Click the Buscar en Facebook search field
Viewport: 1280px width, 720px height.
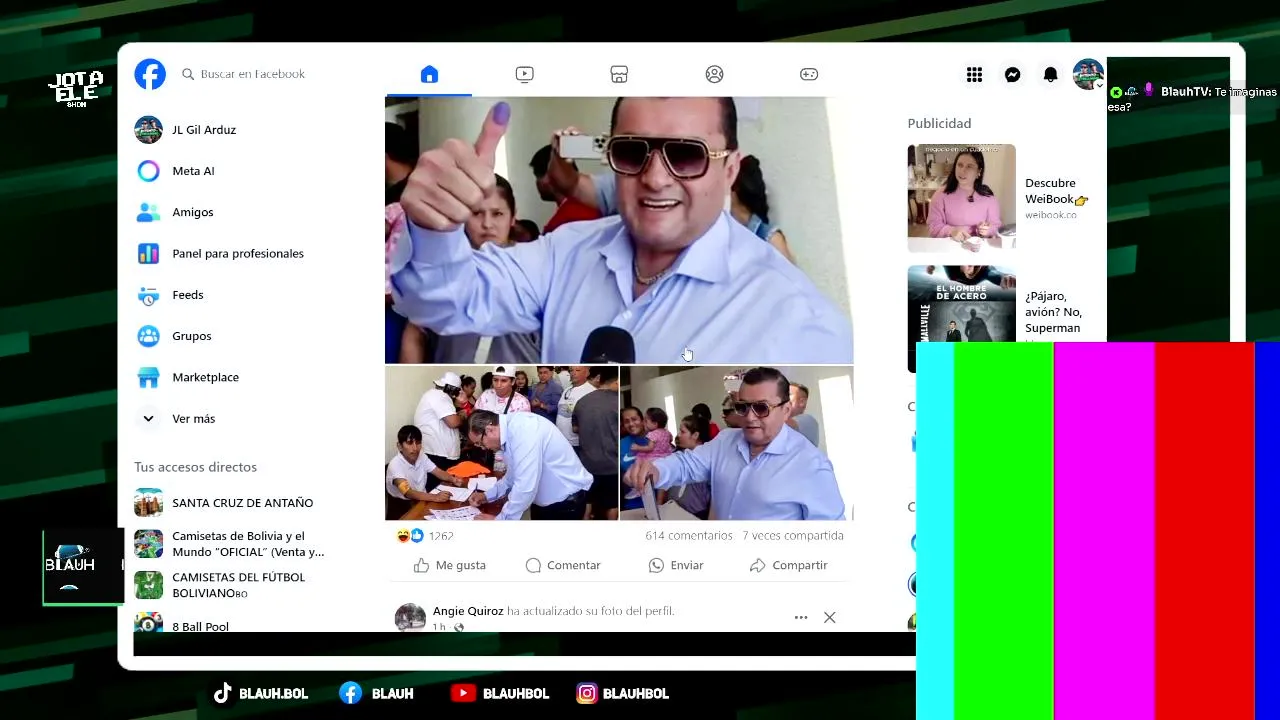pyautogui.click(x=253, y=74)
